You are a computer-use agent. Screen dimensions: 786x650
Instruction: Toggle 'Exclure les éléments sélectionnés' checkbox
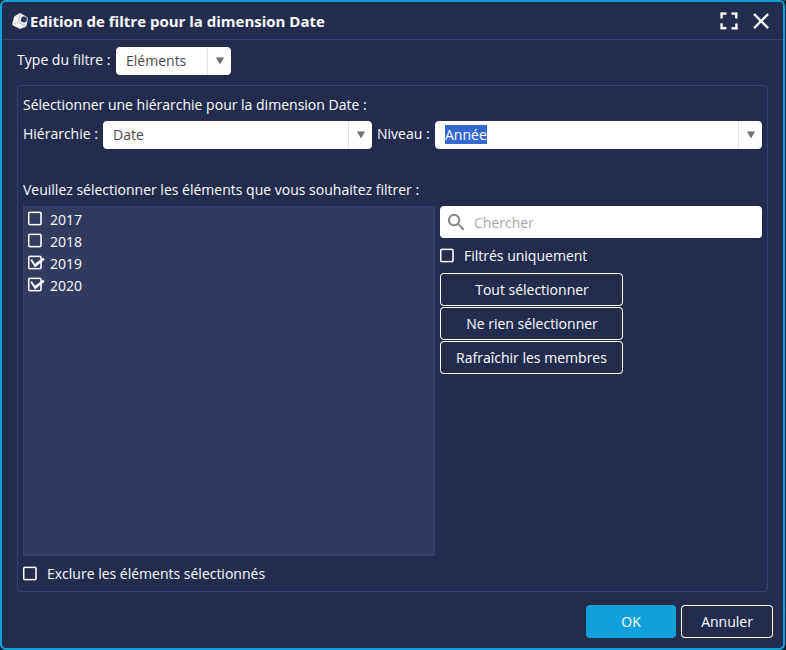[30, 574]
